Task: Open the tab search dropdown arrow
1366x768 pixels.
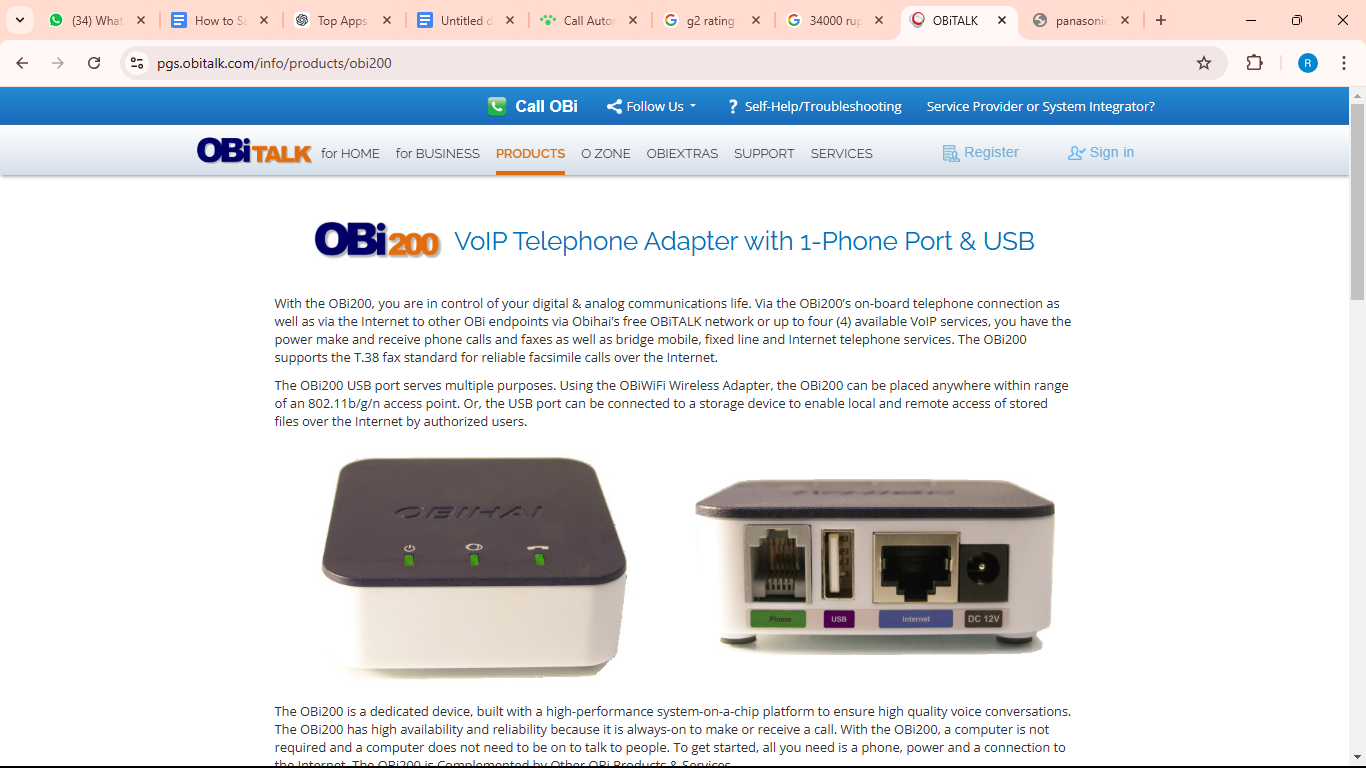Action: pos(19,20)
